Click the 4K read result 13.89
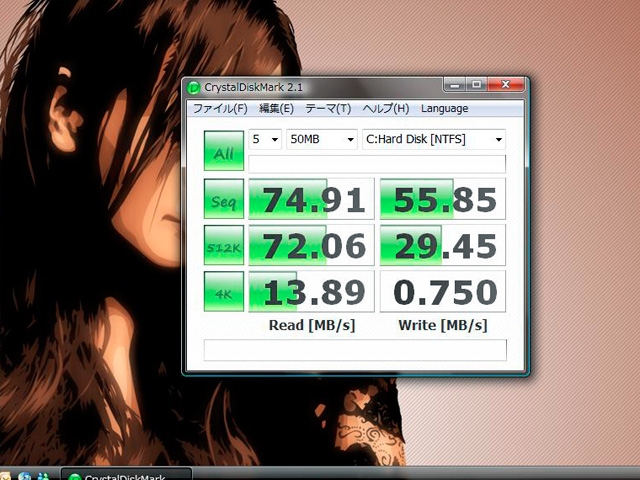 [311, 291]
